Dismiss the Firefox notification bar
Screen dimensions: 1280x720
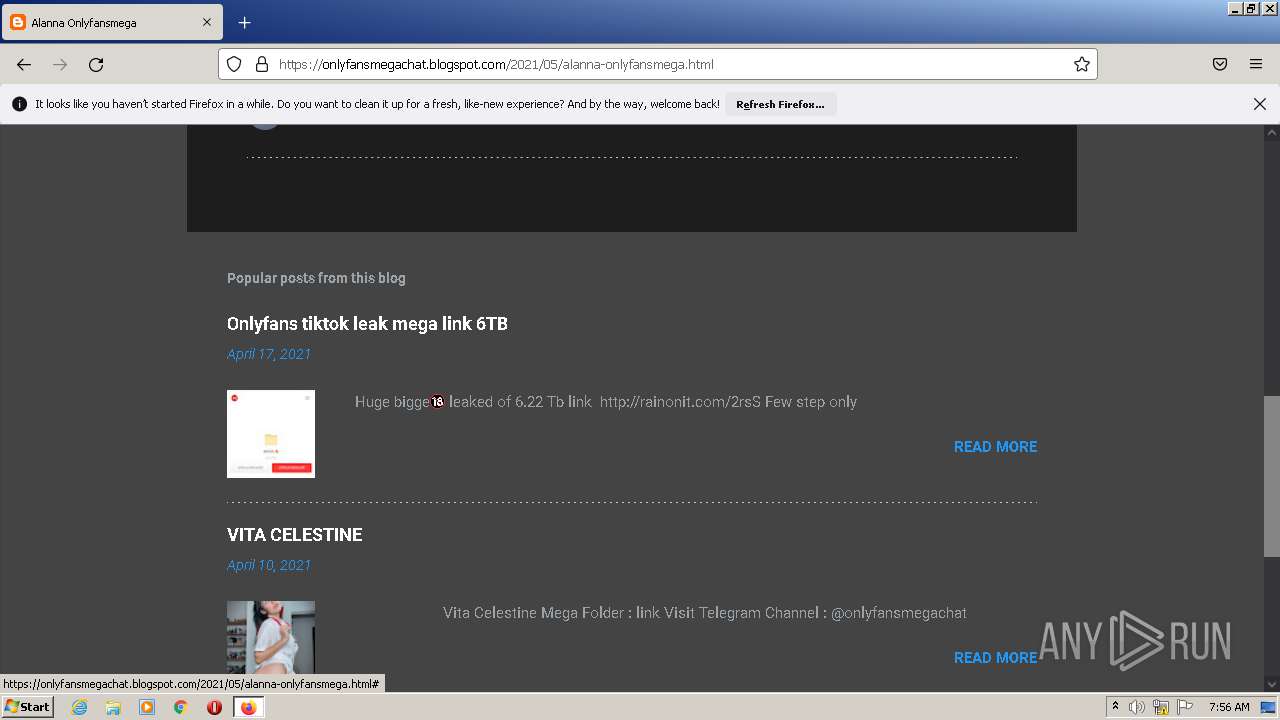click(1260, 104)
